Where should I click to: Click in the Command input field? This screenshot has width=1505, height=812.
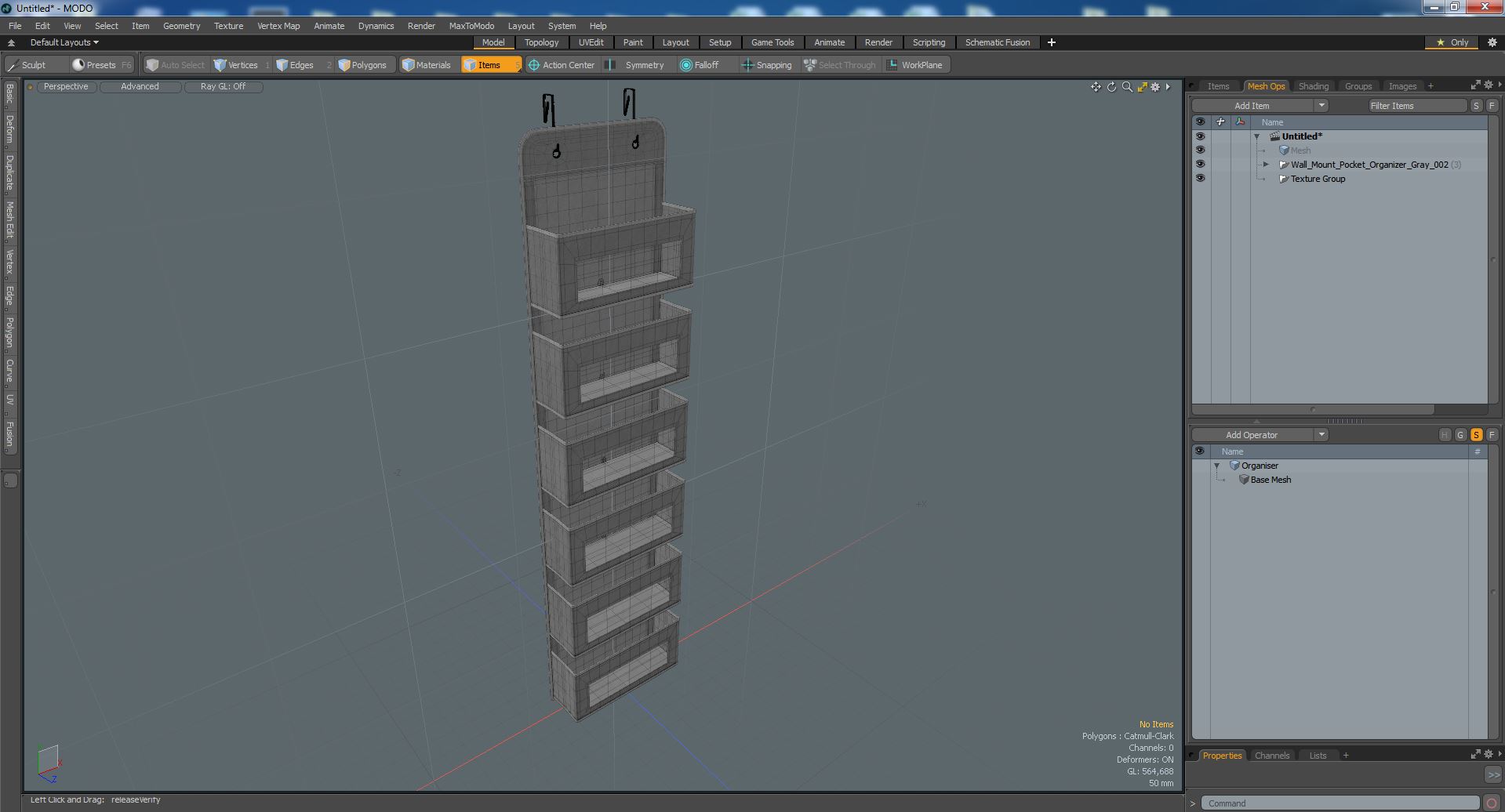tap(1340, 803)
